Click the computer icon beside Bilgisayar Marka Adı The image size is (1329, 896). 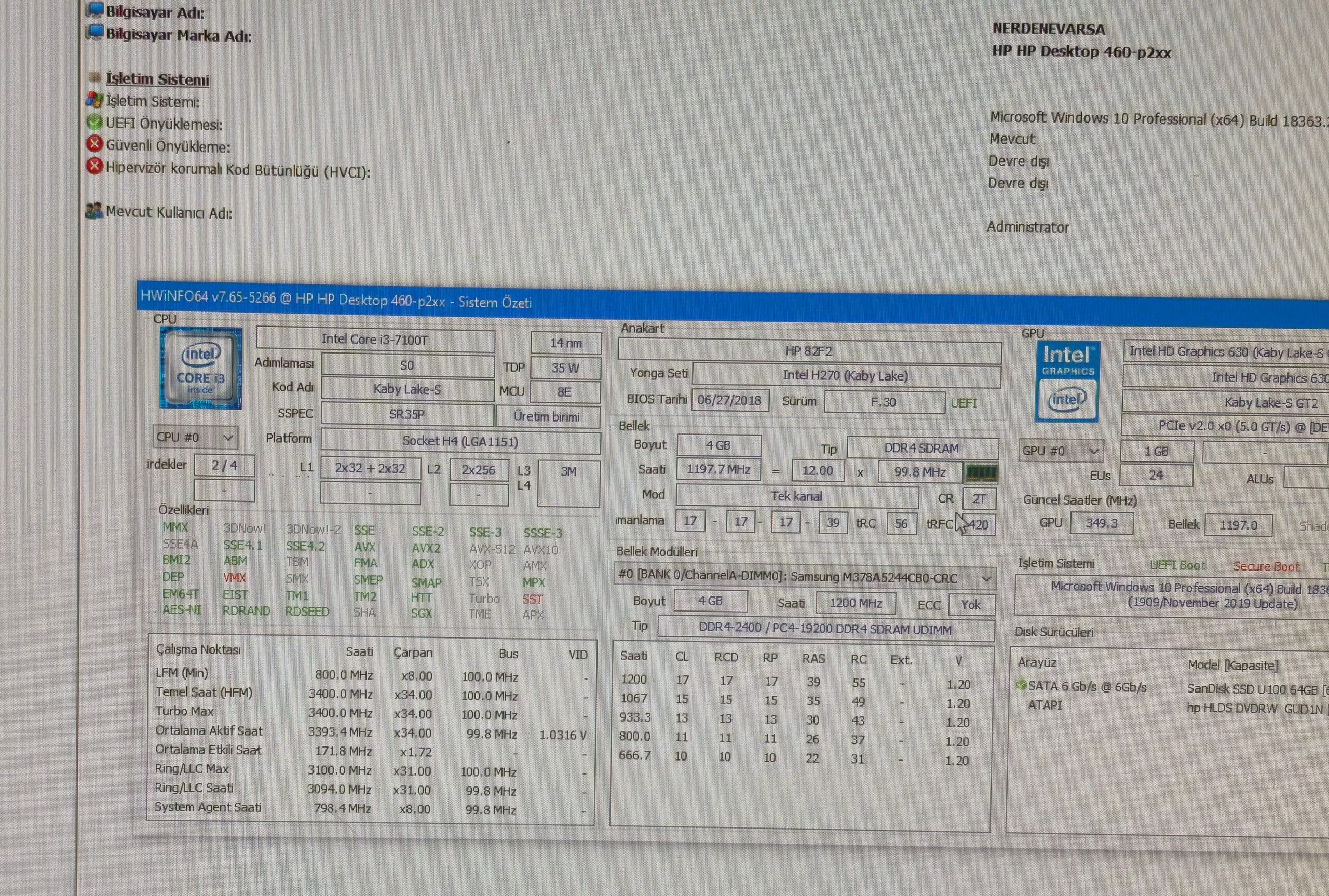tap(95, 33)
